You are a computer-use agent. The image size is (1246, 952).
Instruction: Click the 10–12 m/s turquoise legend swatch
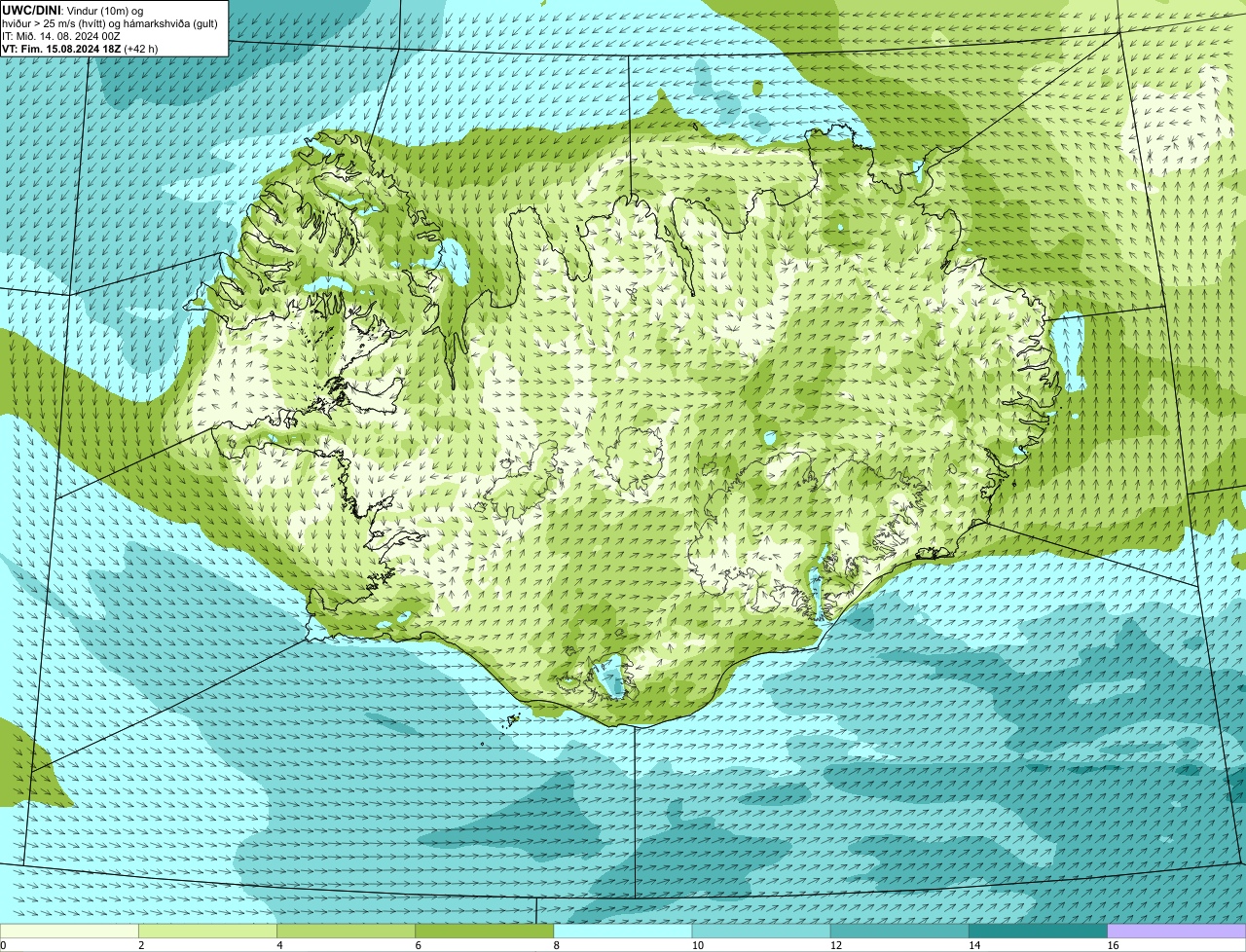click(x=761, y=931)
